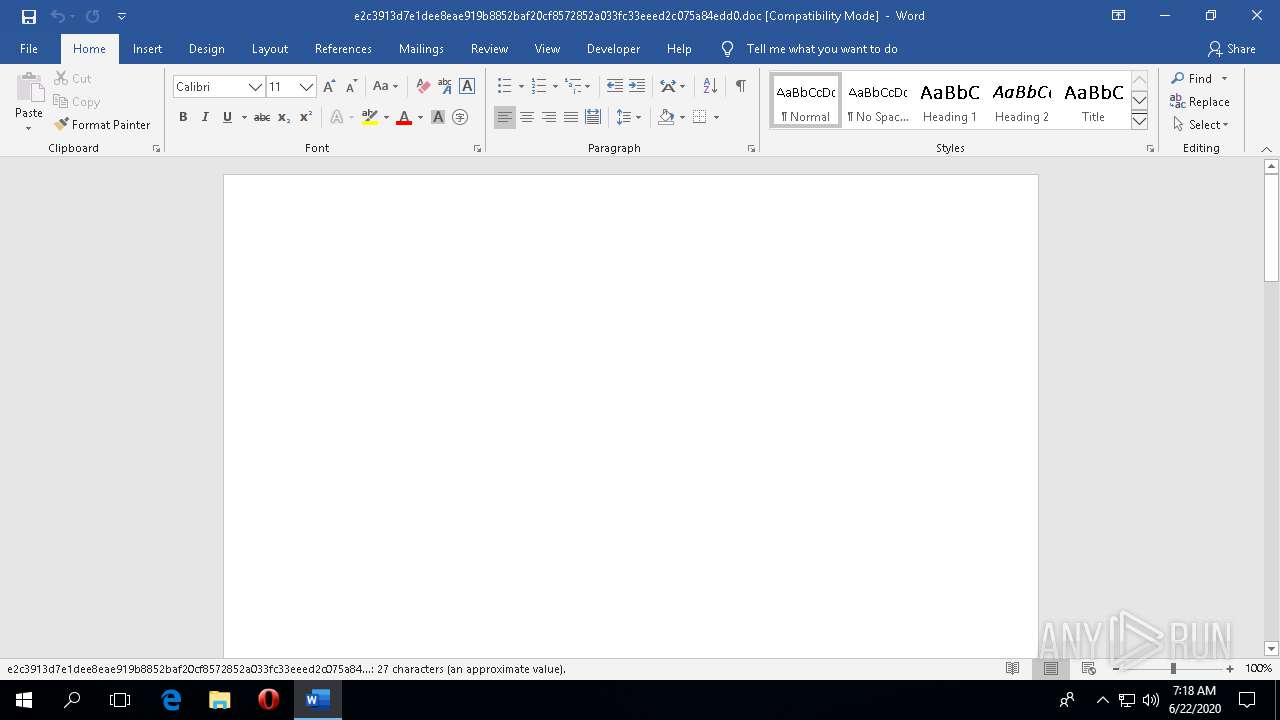Toggle Italic formatting
This screenshot has height=720, width=1280.
[205, 117]
